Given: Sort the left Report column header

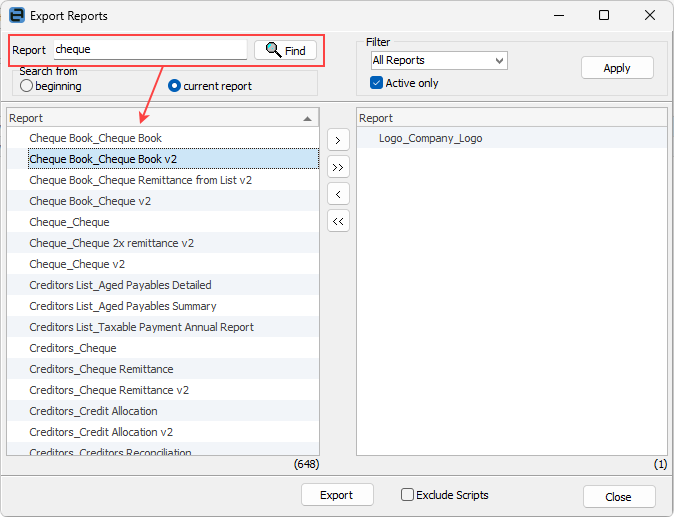Looking at the screenshot, I should point(162,118).
